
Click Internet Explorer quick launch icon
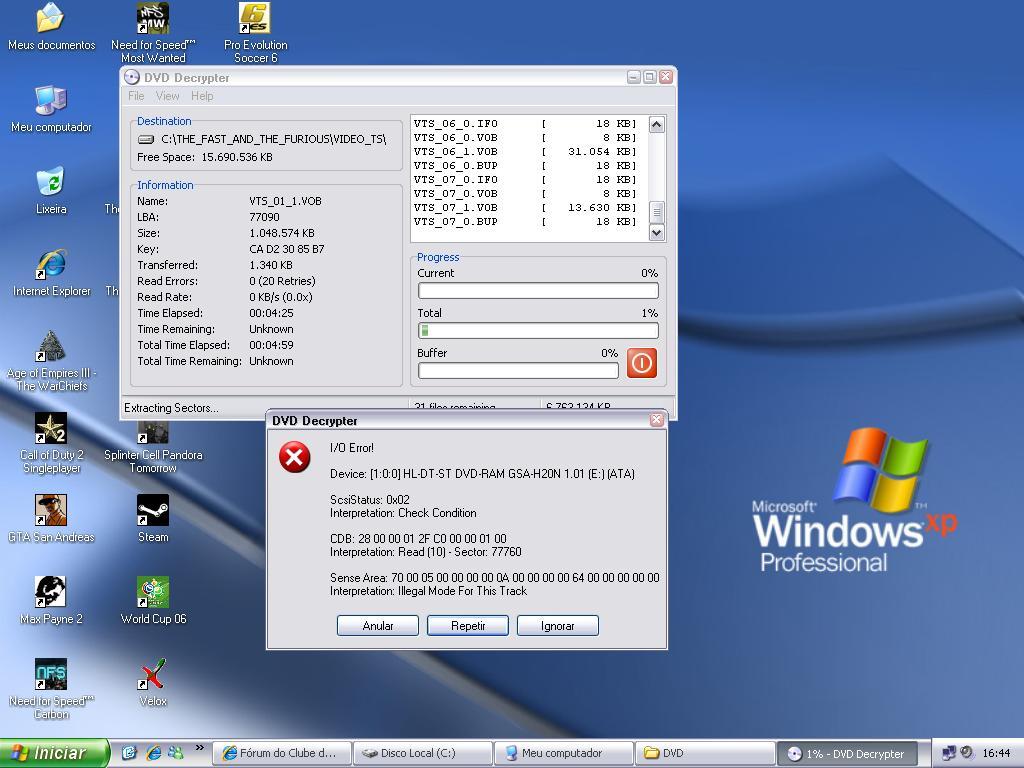click(x=154, y=753)
